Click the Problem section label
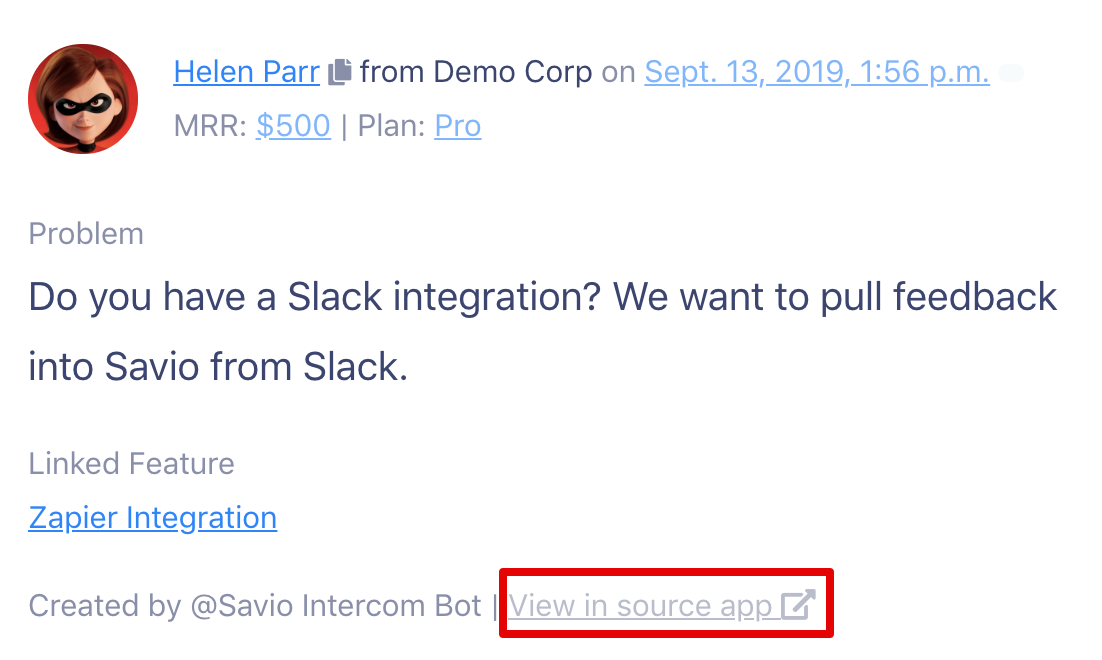 [86, 234]
